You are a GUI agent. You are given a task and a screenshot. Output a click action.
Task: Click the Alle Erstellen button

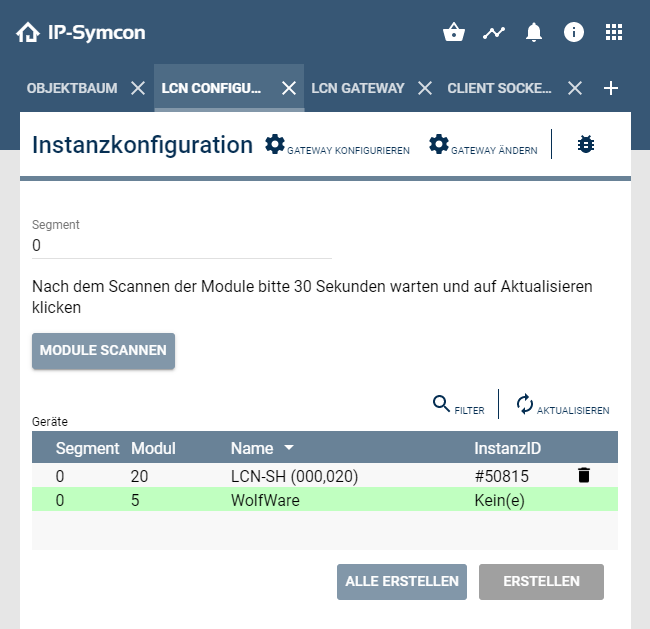coord(402,581)
